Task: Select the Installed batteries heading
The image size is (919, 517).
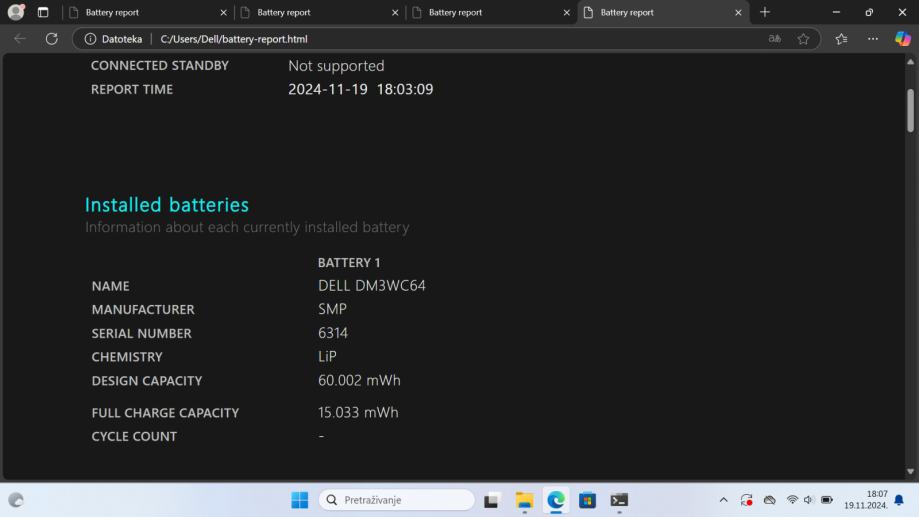Action: point(167,205)
